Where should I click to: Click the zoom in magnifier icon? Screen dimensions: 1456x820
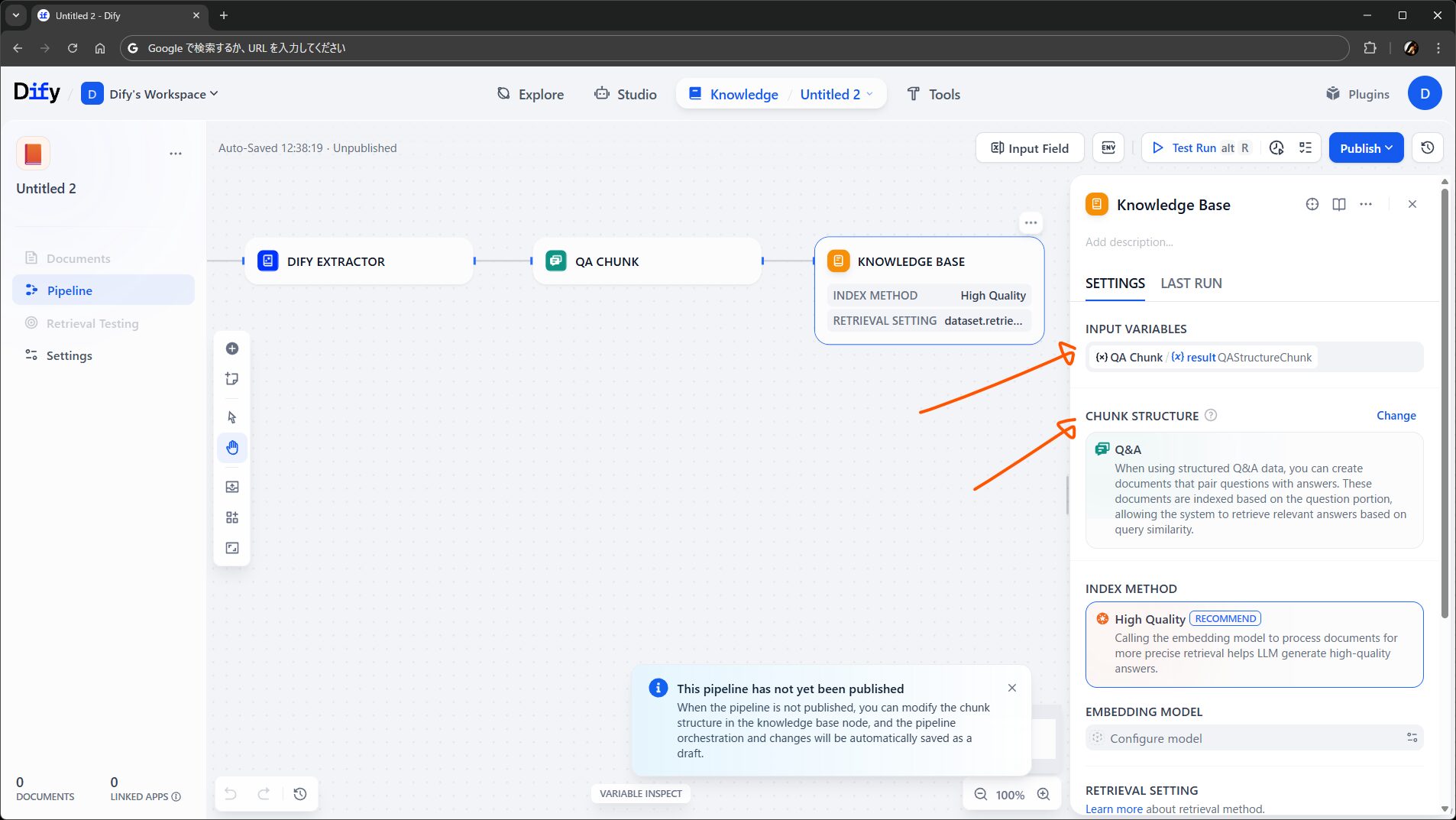1043,794
